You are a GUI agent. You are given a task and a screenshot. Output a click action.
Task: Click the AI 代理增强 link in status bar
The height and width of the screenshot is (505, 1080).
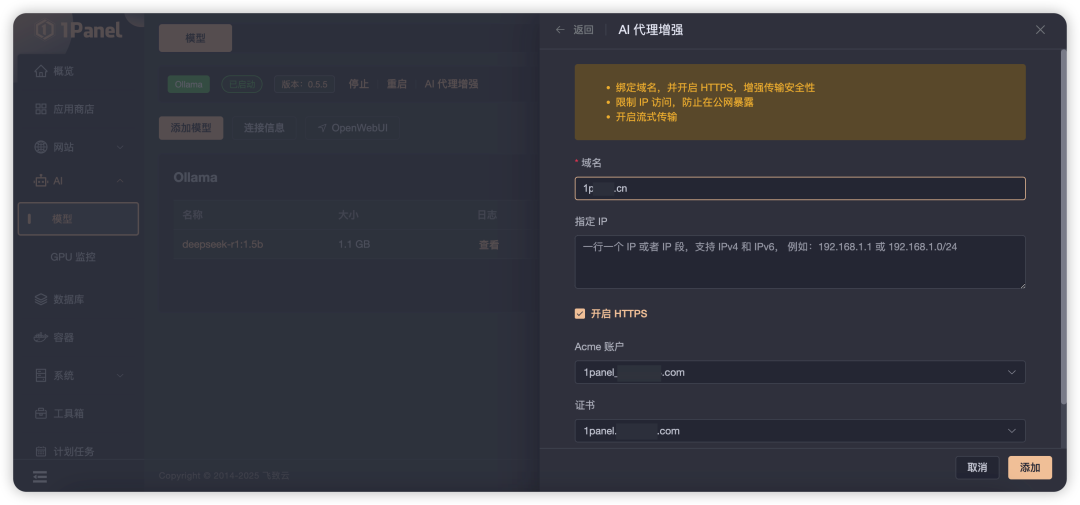click(451, 84)
